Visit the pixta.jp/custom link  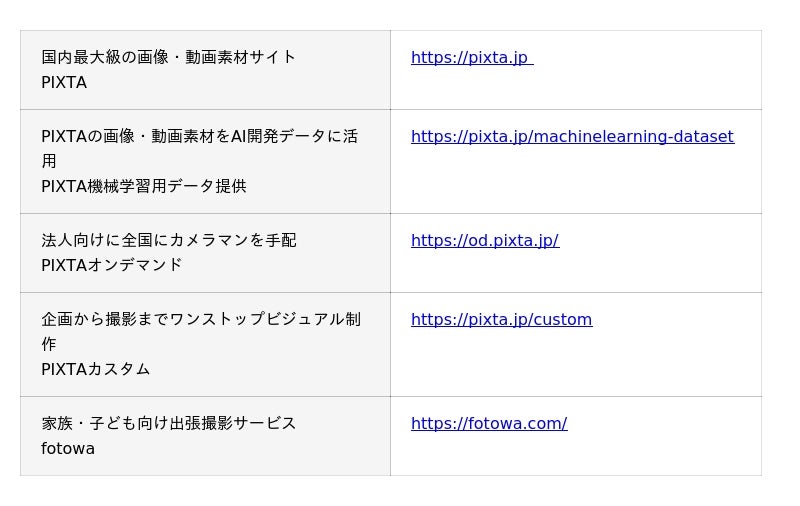tap(501, 319)
